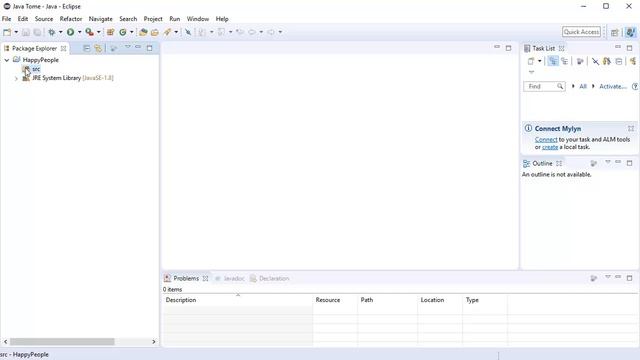640x360 pixels.
Task: Open the Refactor menu
Action: (71, 19)
